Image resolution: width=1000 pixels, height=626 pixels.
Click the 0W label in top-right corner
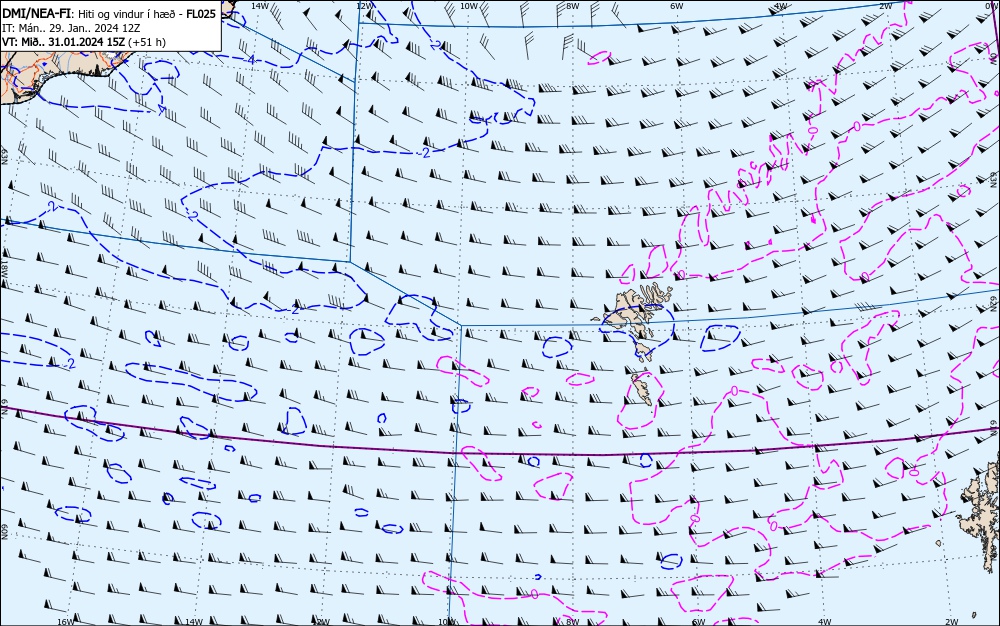992,4
